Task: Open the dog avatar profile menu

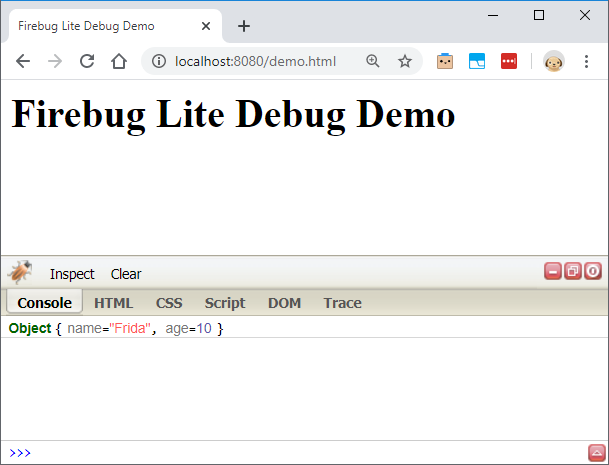Action: (x=553, y=61)
